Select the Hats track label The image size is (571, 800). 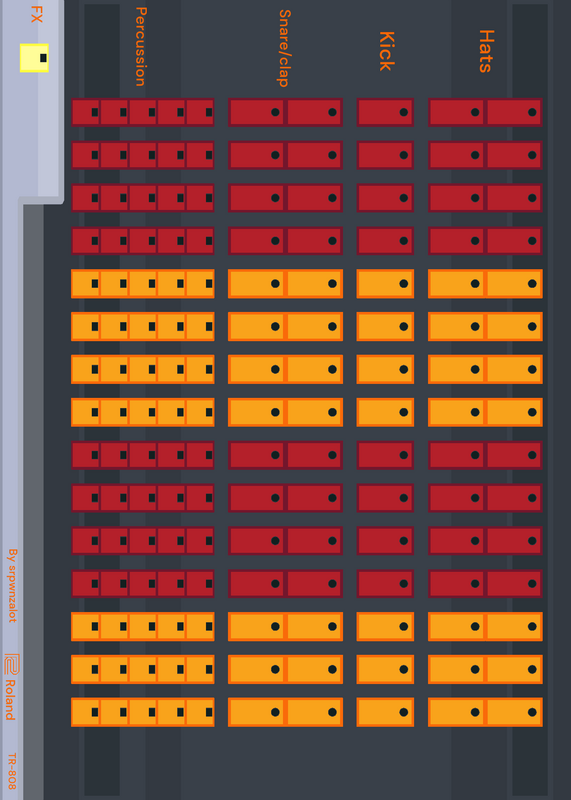tap(486, 51)
